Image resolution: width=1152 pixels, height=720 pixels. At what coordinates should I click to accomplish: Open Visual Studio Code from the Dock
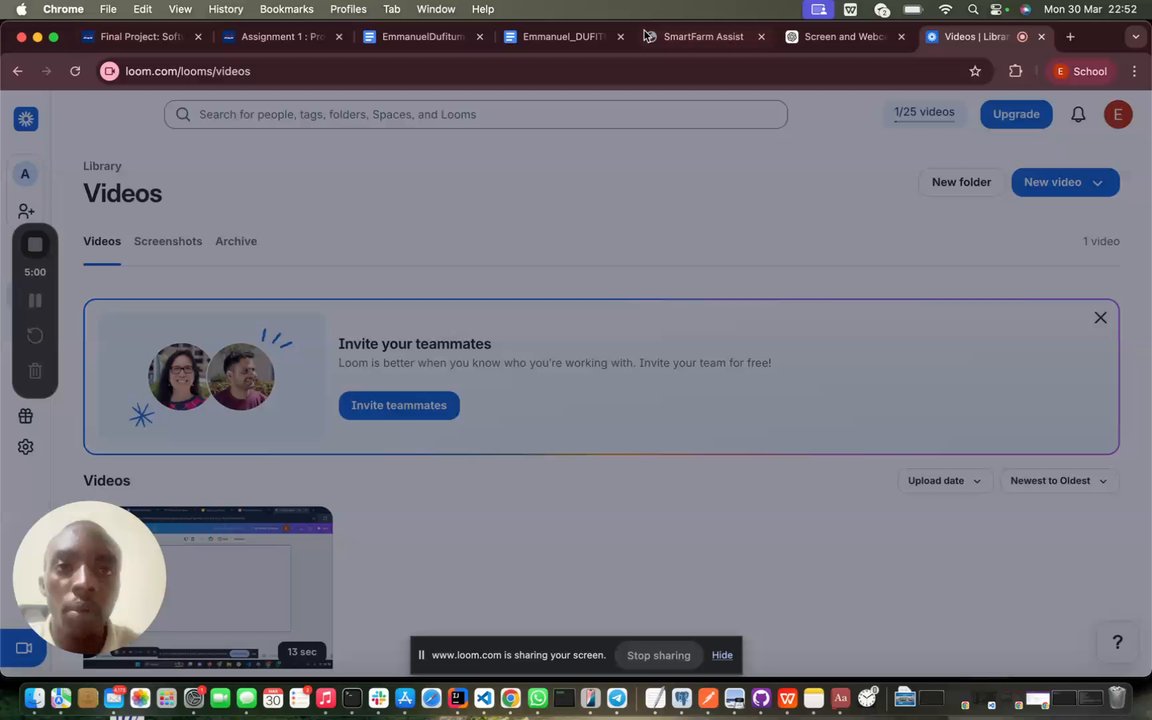[x=484, y=697]
